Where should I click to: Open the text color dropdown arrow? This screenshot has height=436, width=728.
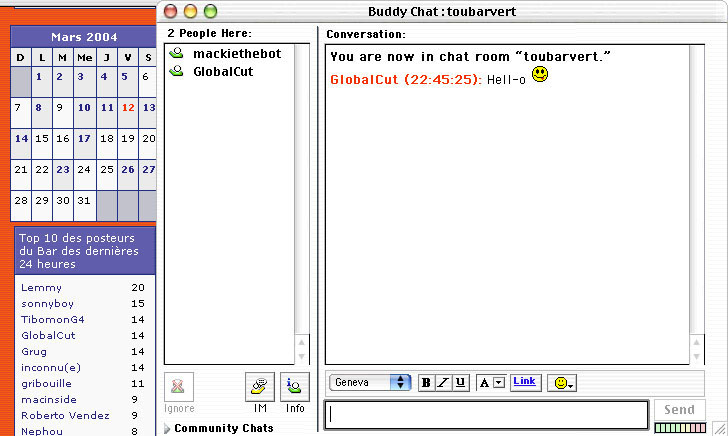pyautogui.click(x=499, y=383)
